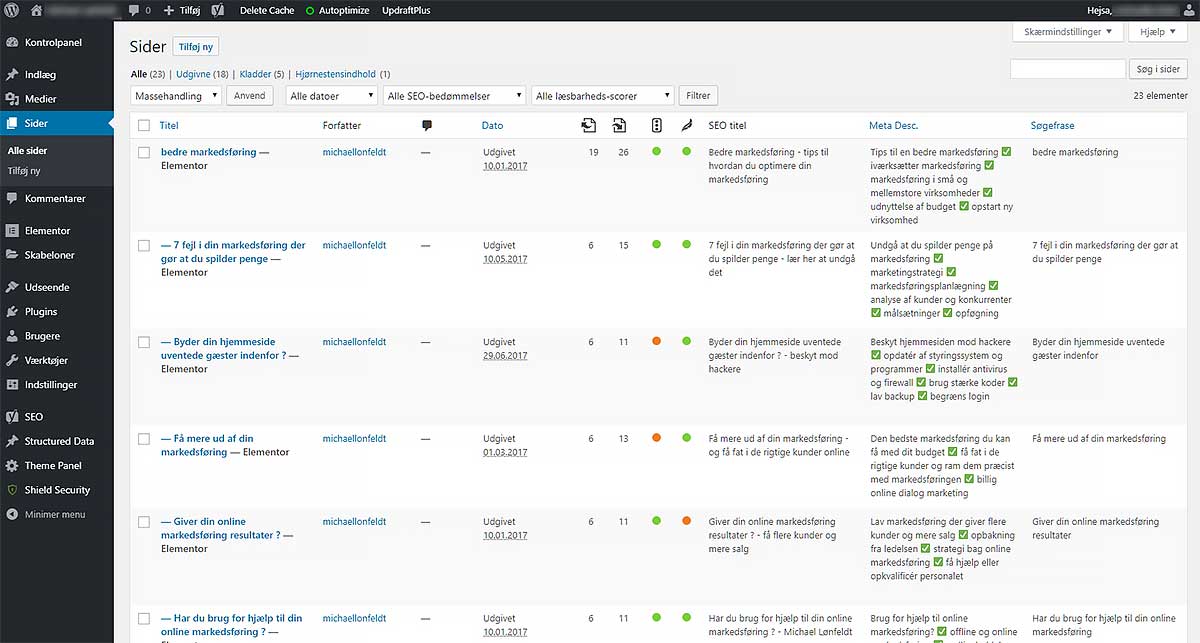This screenshot has width=1200, height=643.
Task: Tick checkbox for Byder din hjemmeside page
Action: coord(144,342)
